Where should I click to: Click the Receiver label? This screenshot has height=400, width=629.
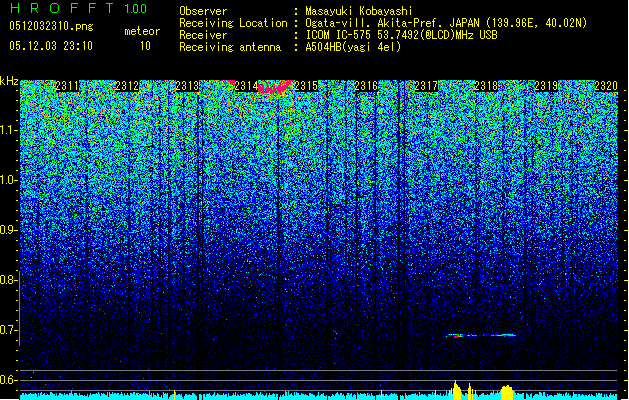click(203, 35)
